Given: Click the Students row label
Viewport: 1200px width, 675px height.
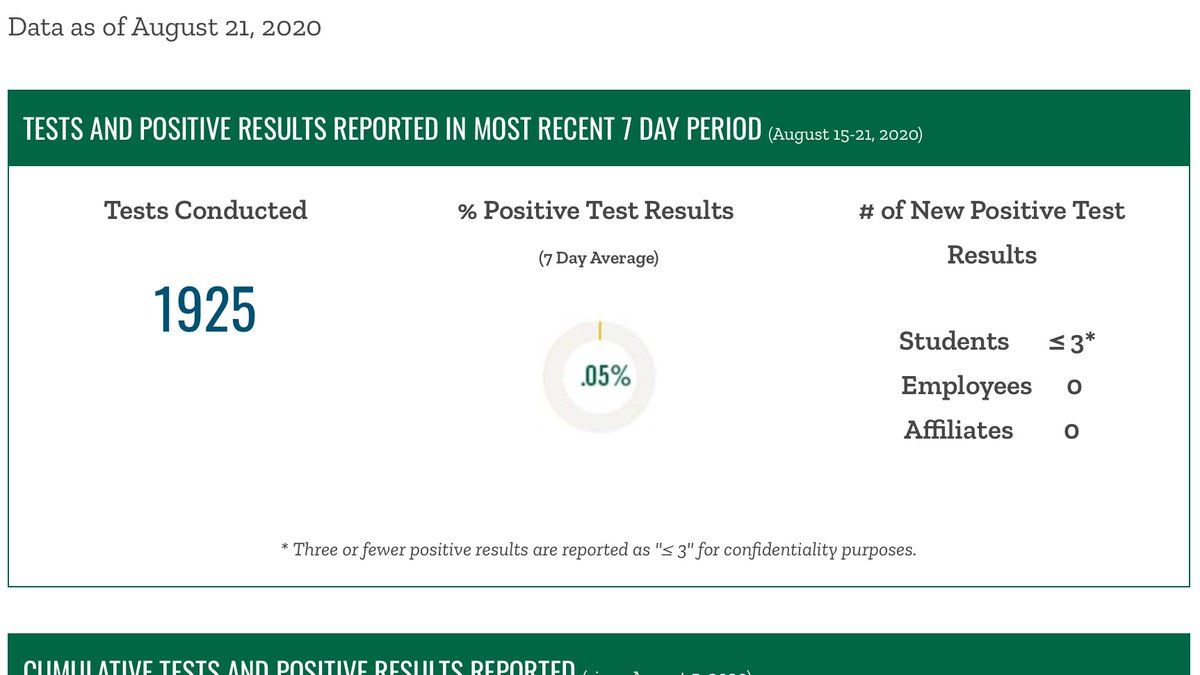Looking at the screenshot, I should tap(953, 341).
